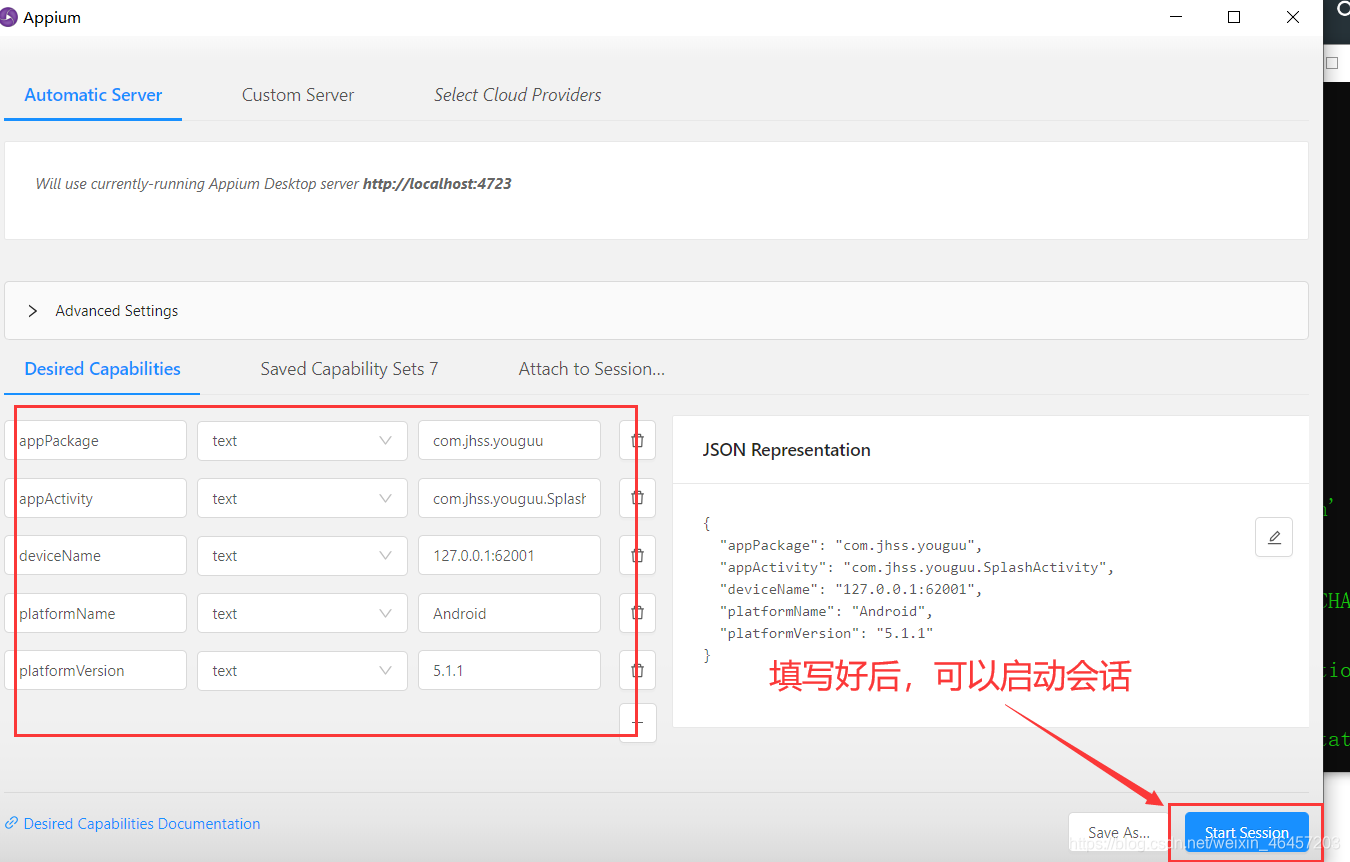Switch to the Custom Server tab
The image size is (1350, 862).
coord(298,95)
